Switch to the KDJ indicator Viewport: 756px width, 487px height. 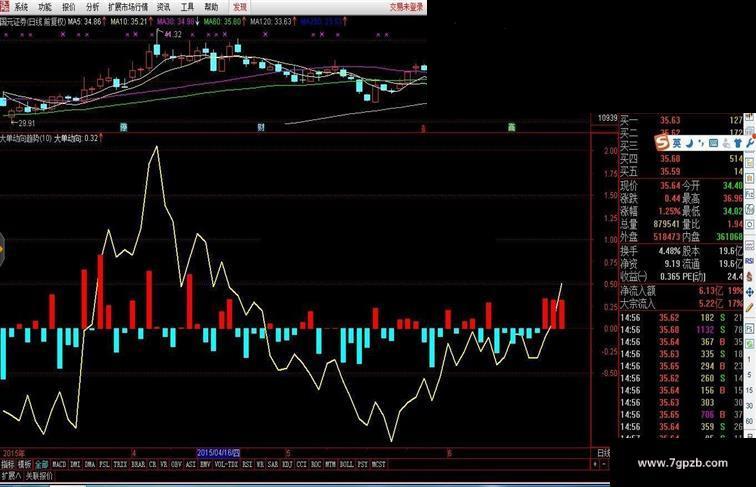tap(287, 464)
